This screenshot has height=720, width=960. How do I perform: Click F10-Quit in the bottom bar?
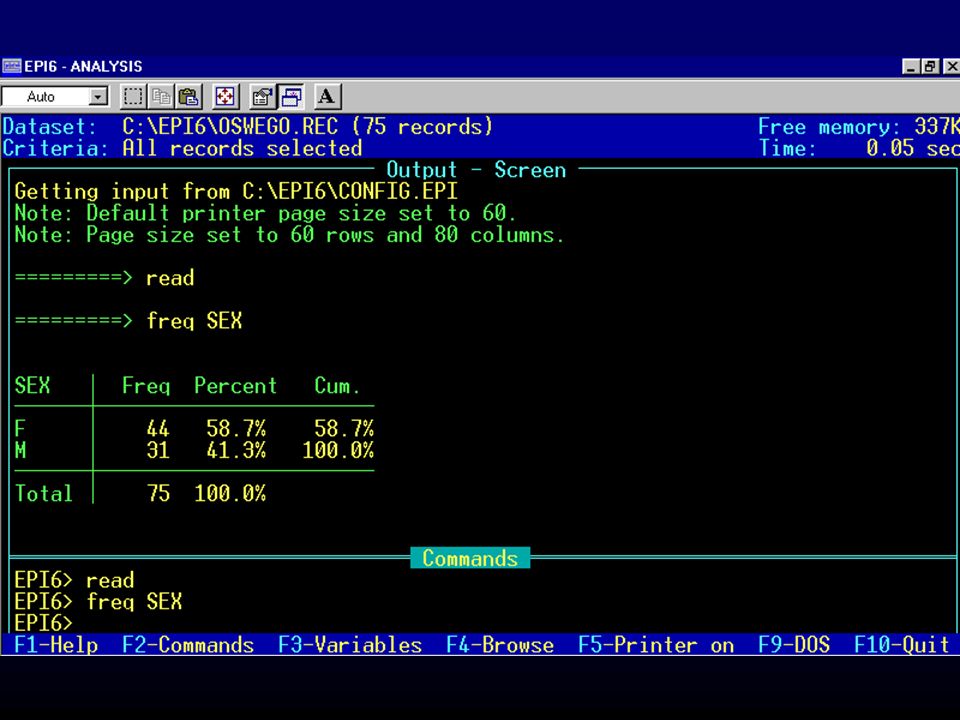coord(901,645)
